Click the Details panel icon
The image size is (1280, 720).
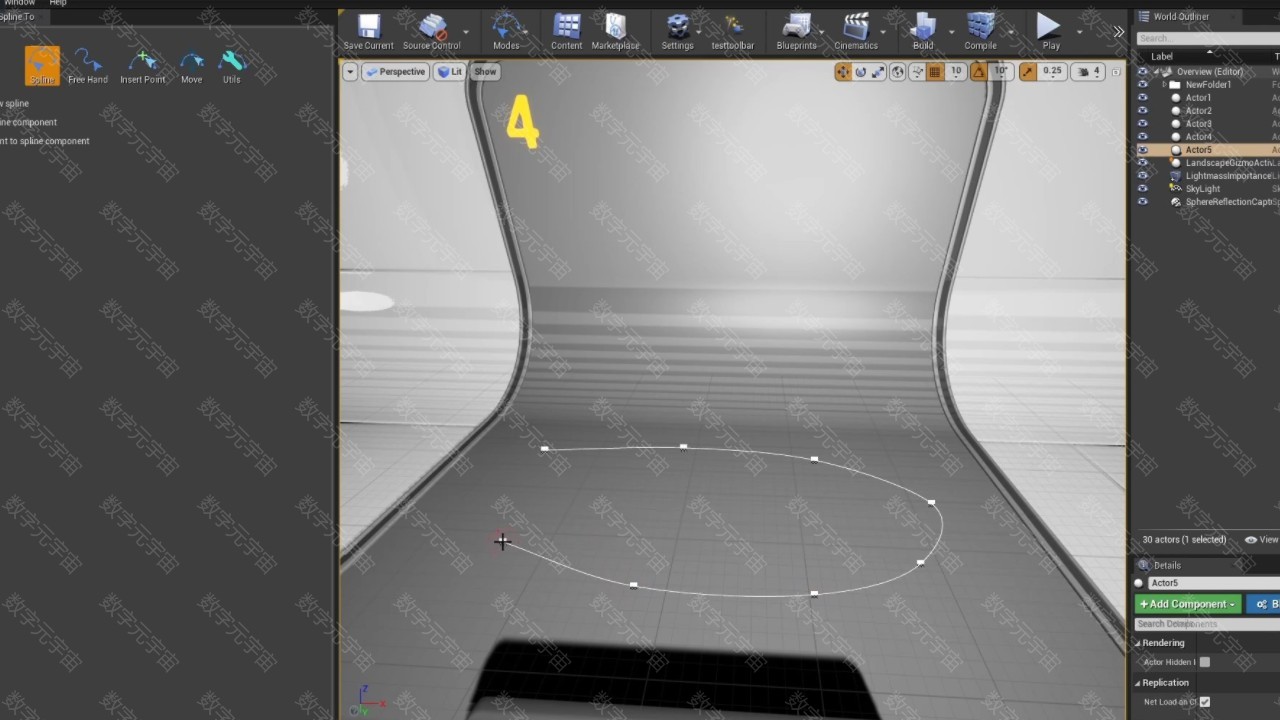point(1145,565)
